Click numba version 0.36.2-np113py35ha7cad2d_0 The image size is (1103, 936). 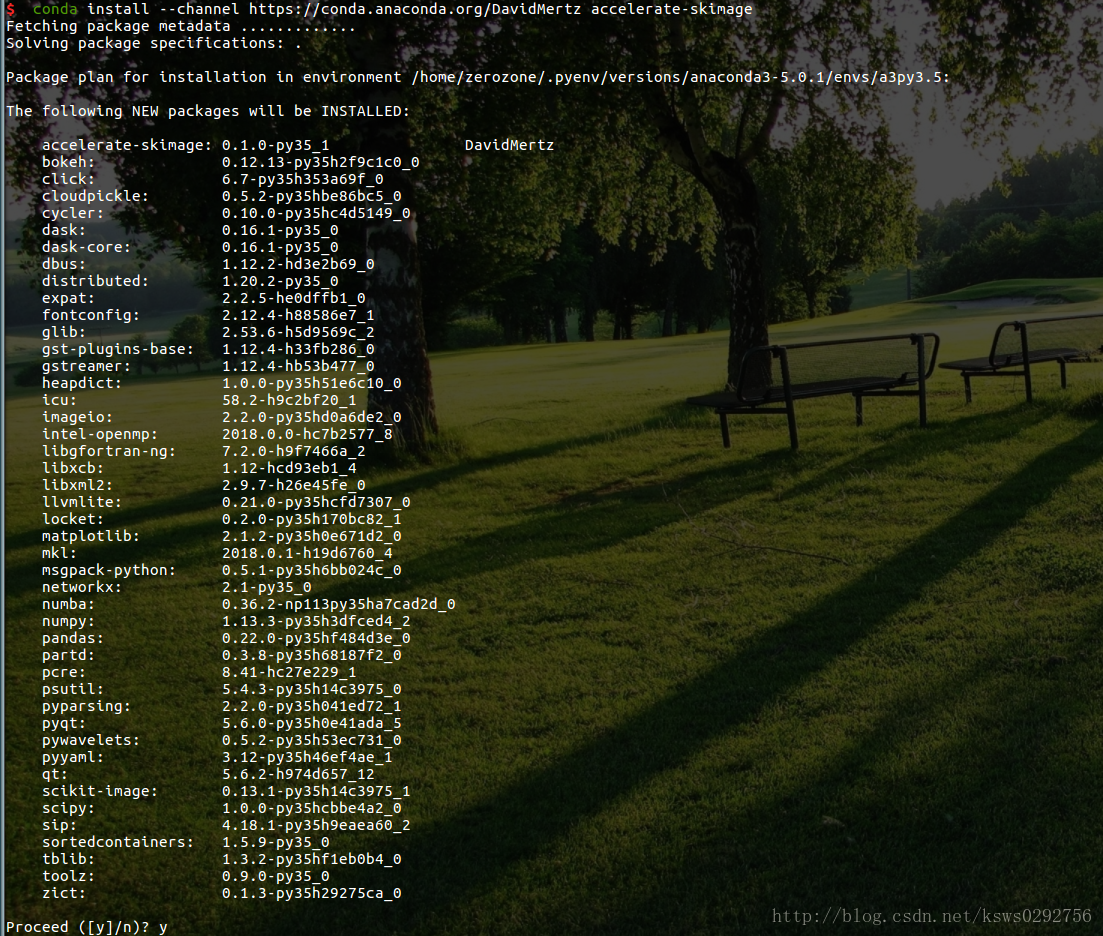(x=338, y=604)
